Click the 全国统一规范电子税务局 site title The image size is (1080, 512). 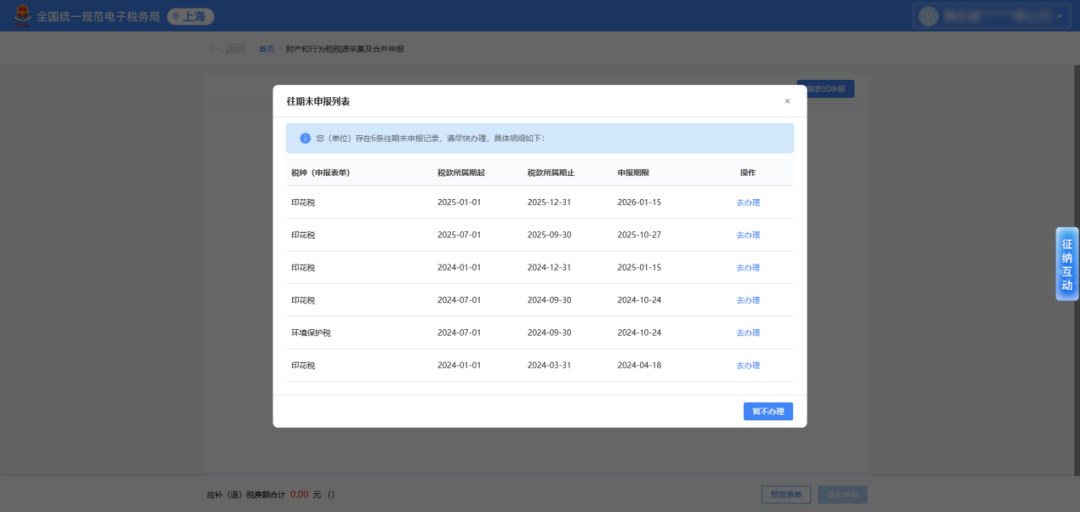98,17
